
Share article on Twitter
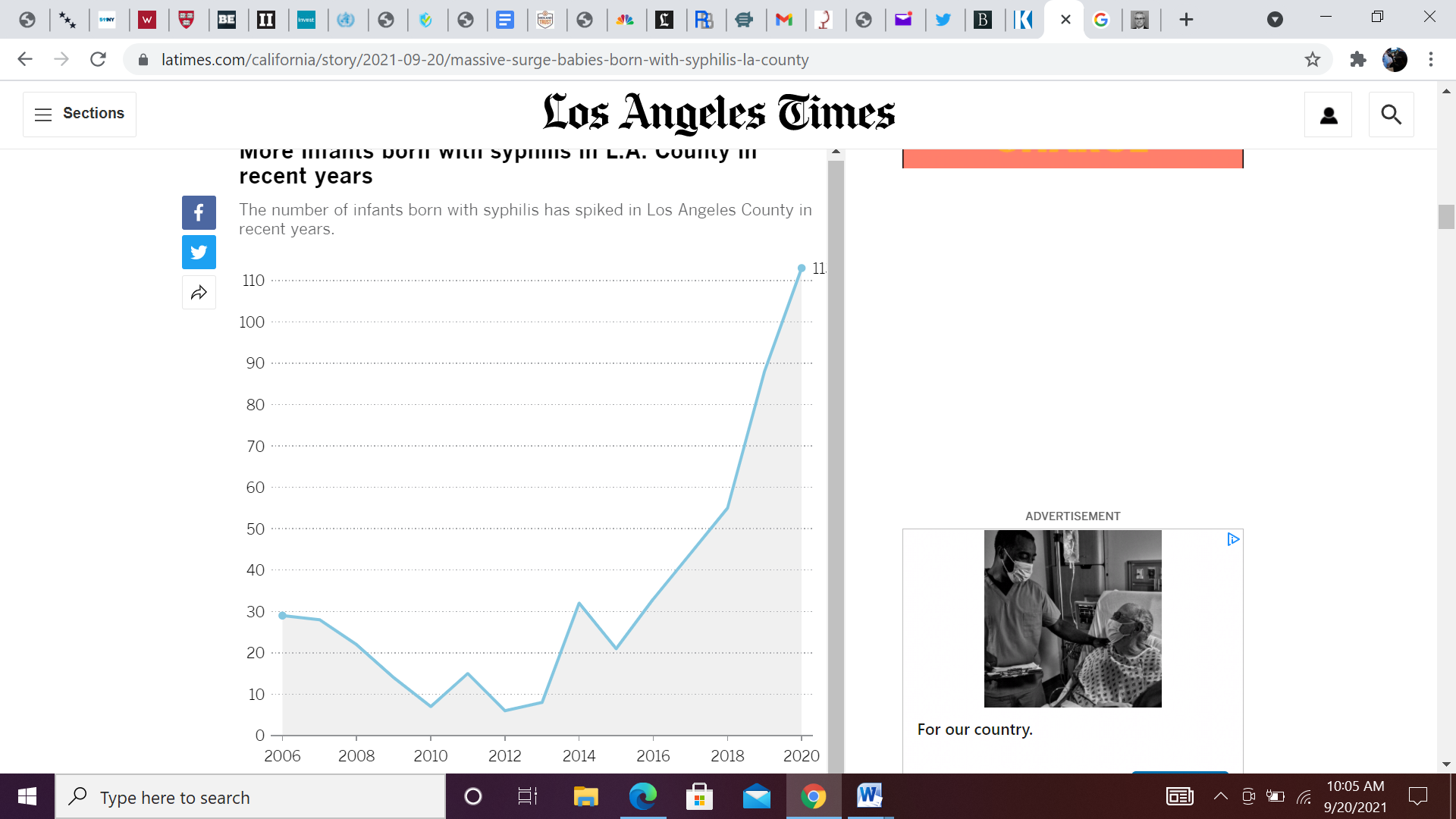click(199, 253)
